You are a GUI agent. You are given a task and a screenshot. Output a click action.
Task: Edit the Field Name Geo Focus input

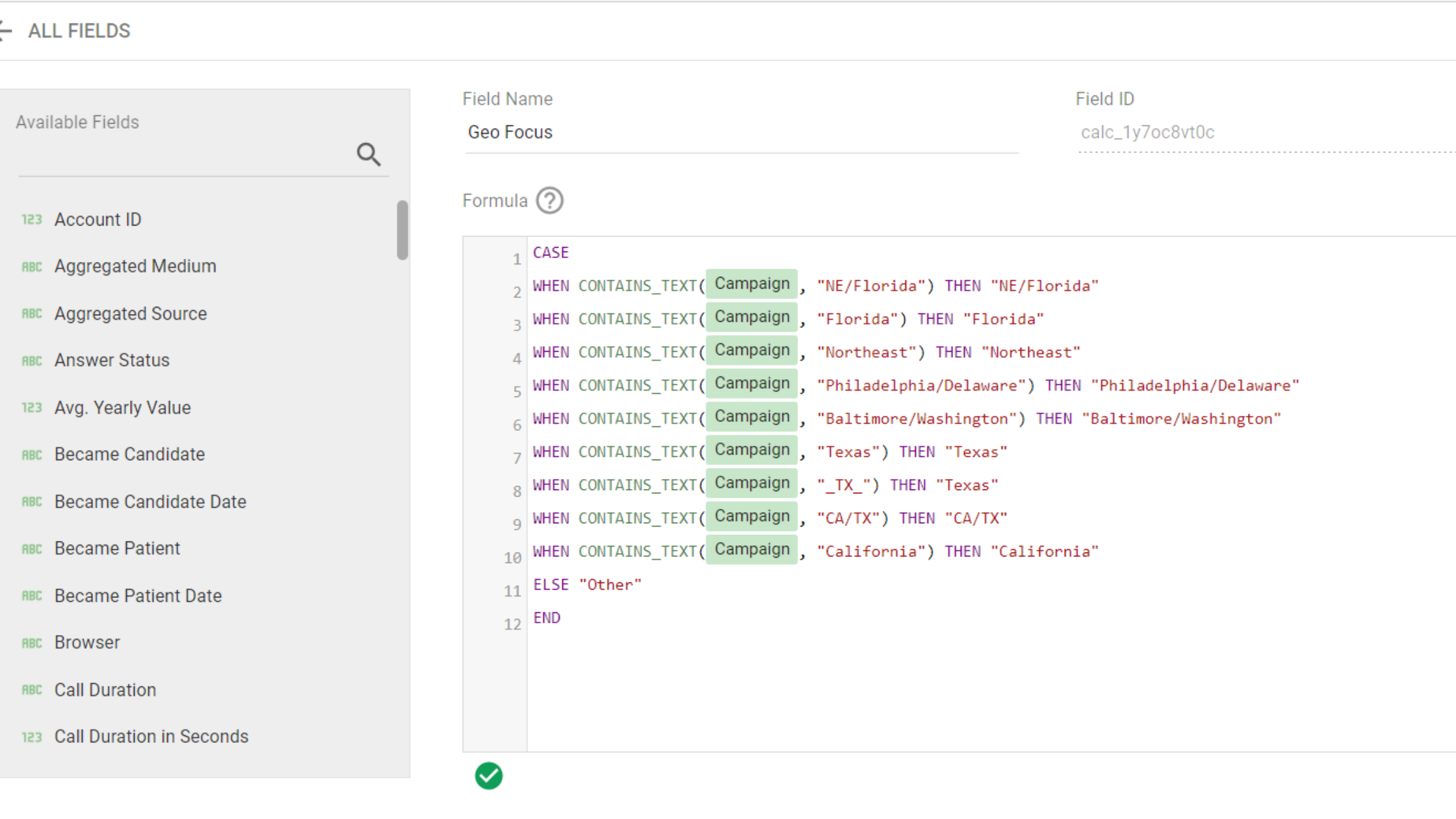[x=742, y=133]
